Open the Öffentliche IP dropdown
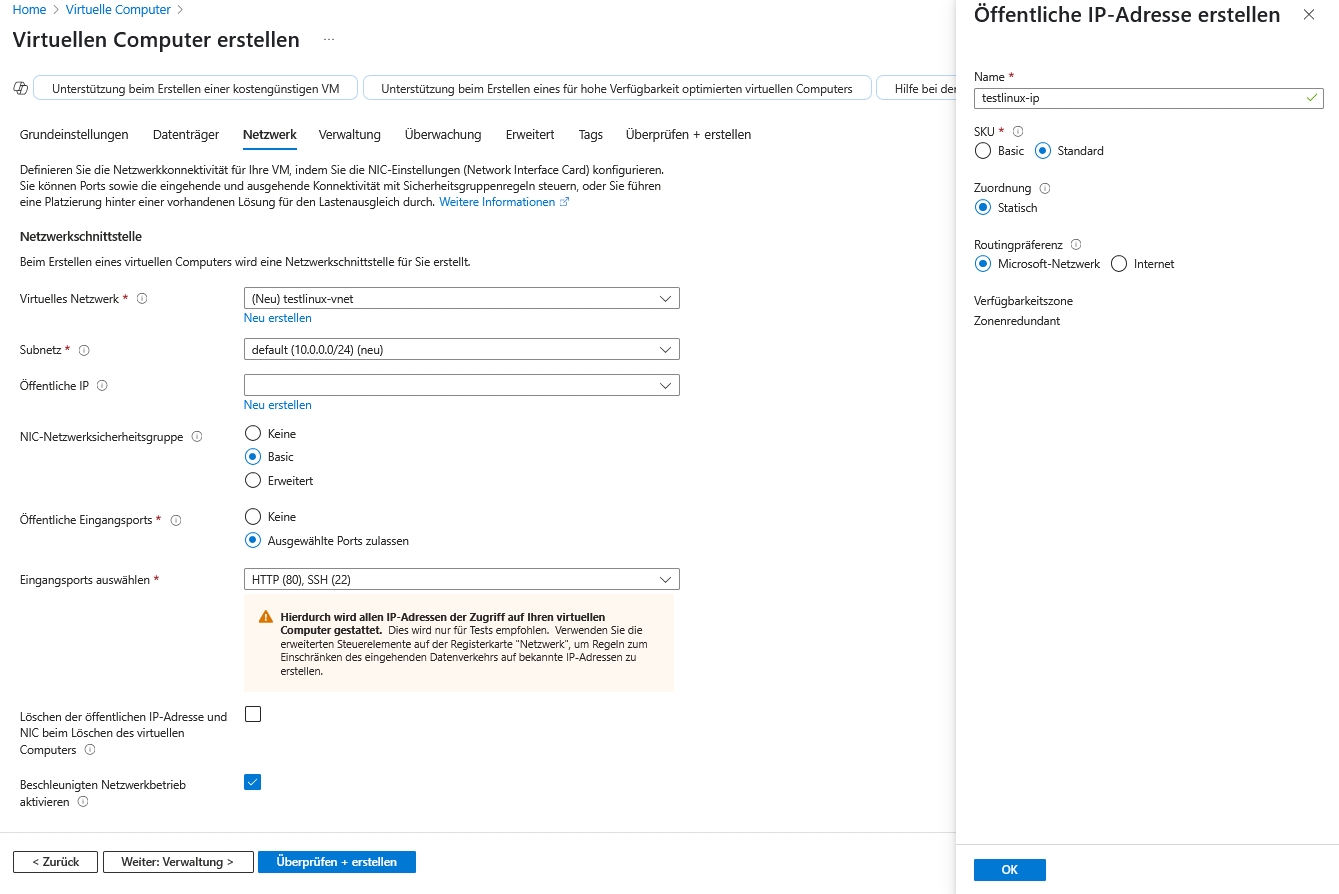 tap(461, 385)
